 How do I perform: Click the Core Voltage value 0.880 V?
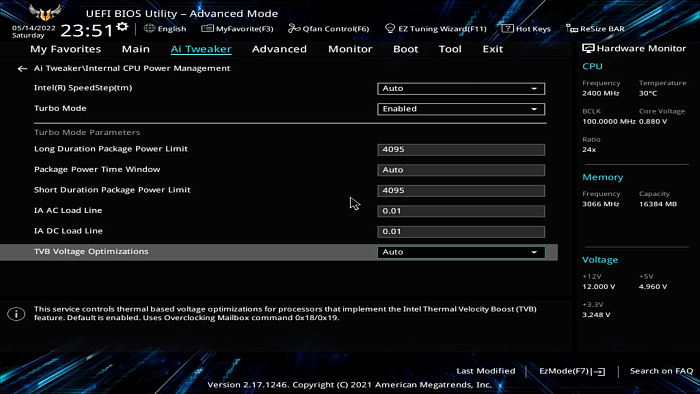click(653, 121)
